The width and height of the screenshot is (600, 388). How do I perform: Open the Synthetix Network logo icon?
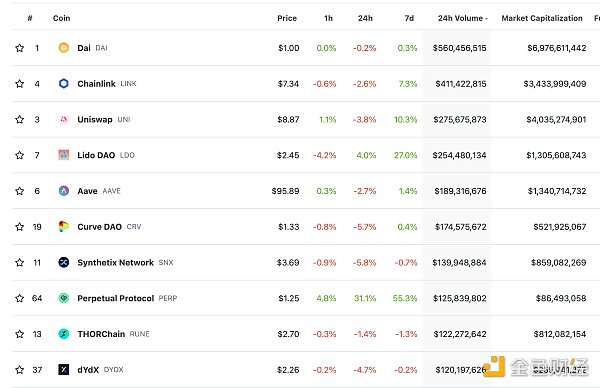[x=64, y=262]
